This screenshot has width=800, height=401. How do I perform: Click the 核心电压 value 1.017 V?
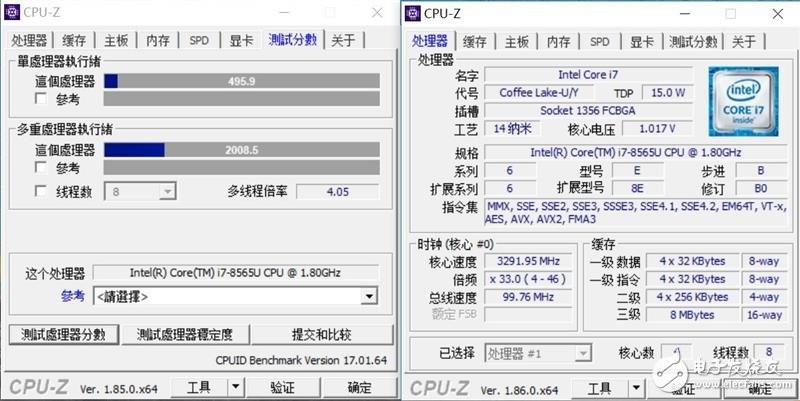pos(657,128)
